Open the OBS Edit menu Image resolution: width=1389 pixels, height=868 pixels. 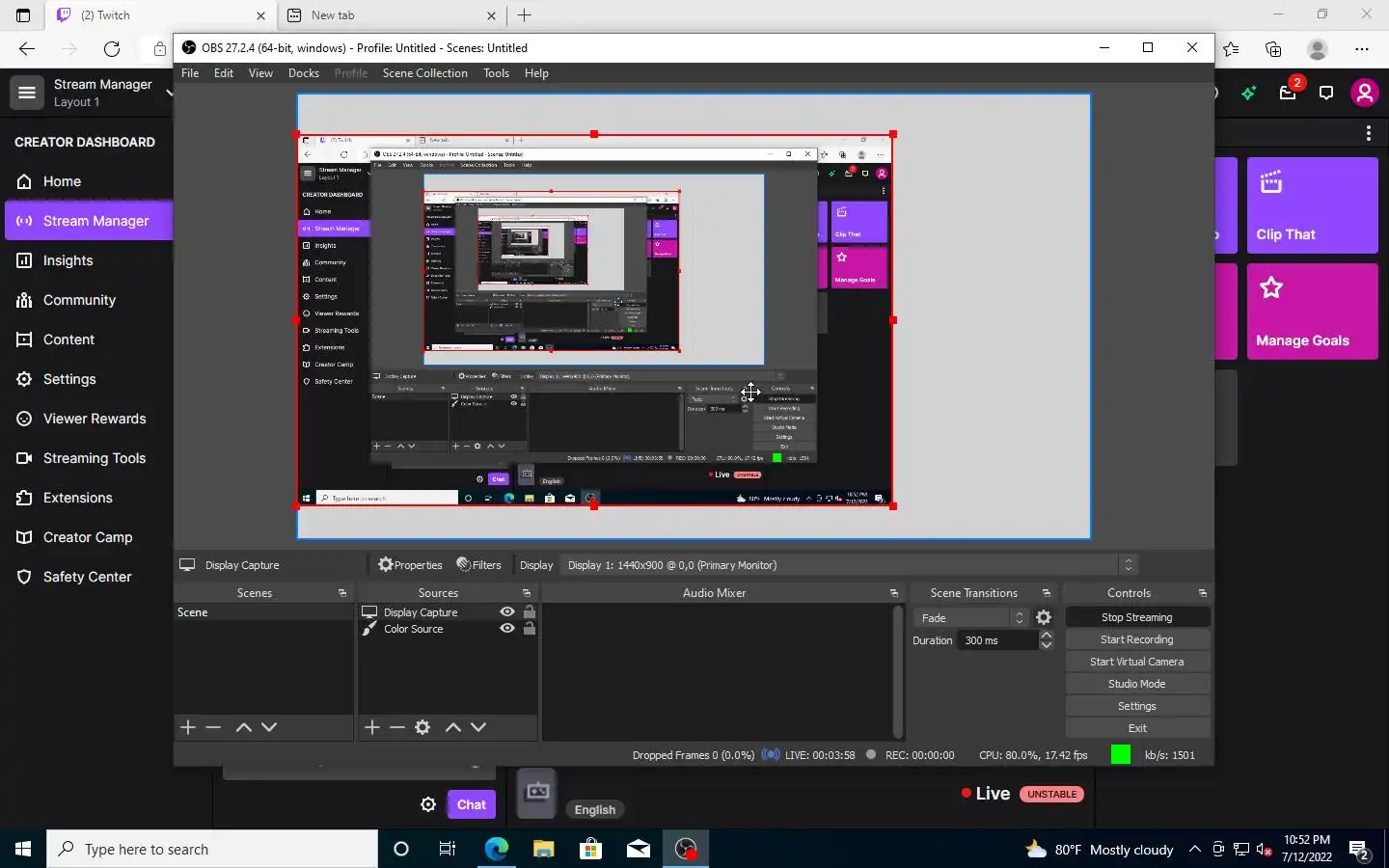(224, 73)
